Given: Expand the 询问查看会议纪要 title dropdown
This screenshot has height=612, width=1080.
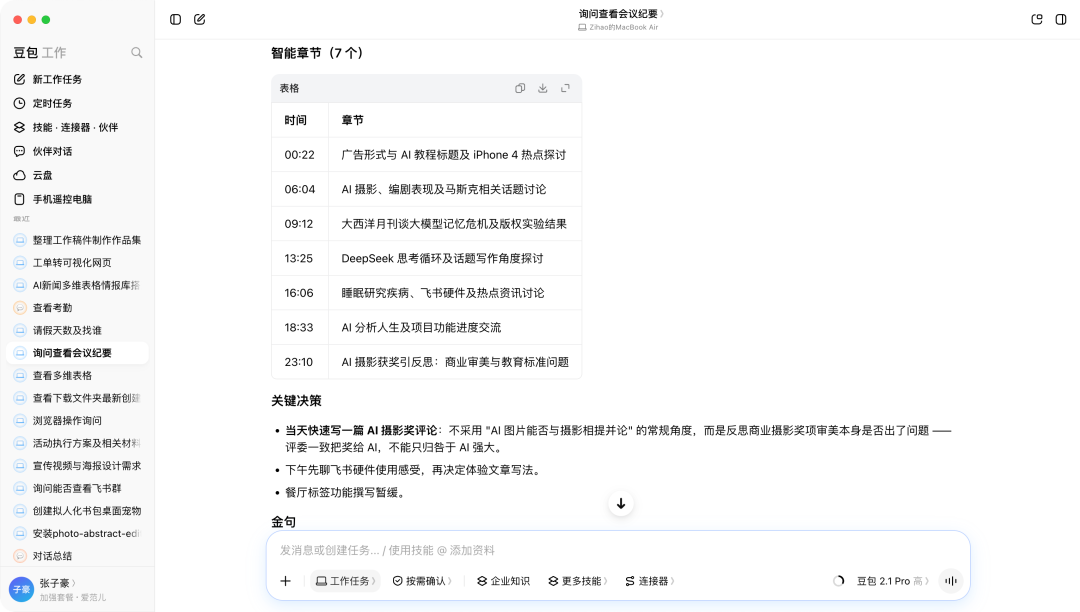Looking at the screenshot, I should click(x=621, y=14).
